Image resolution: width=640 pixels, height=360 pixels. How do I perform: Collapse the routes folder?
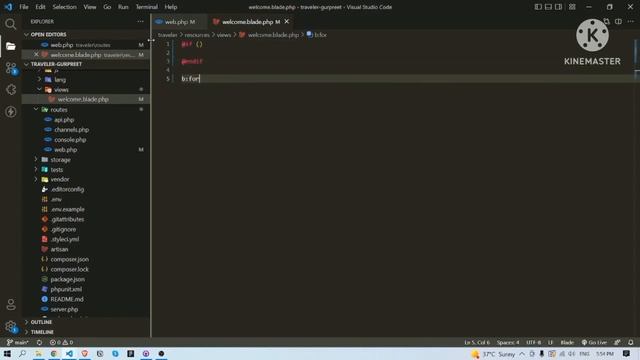[59, 109]
